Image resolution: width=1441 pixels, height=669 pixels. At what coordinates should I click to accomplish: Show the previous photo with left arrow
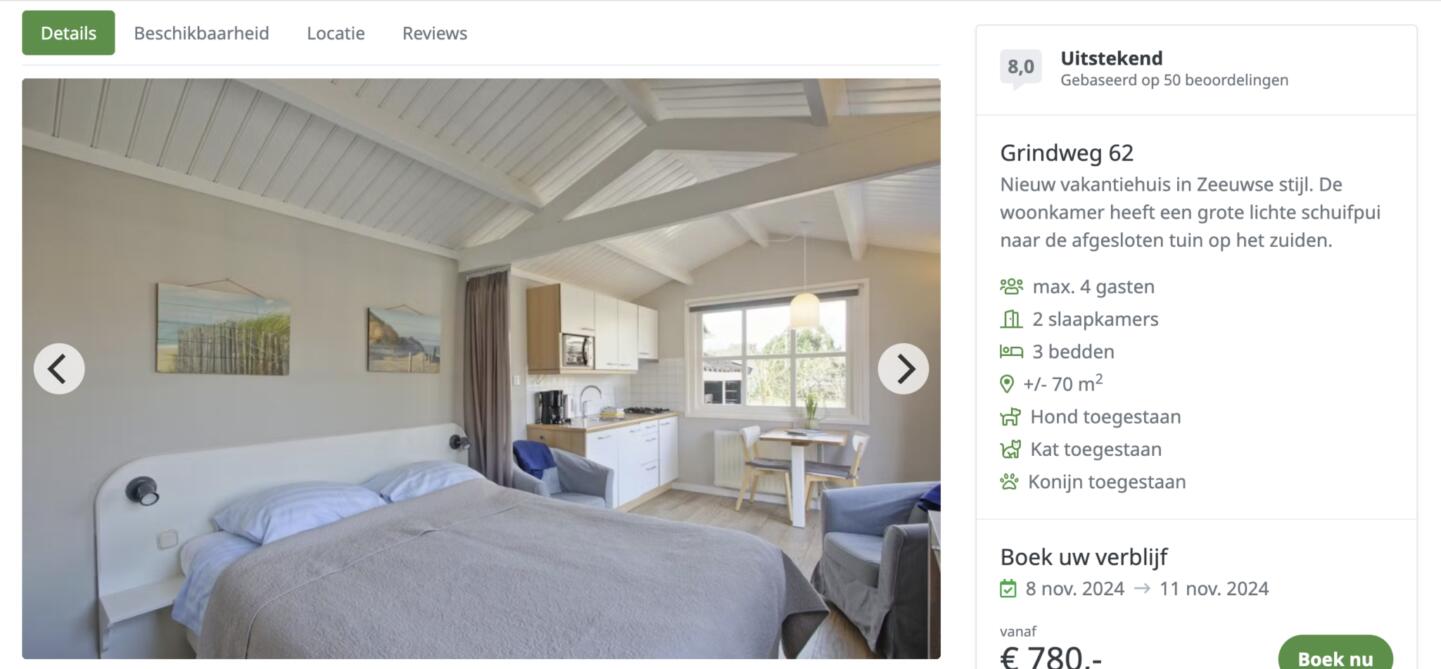coord(59,369)
